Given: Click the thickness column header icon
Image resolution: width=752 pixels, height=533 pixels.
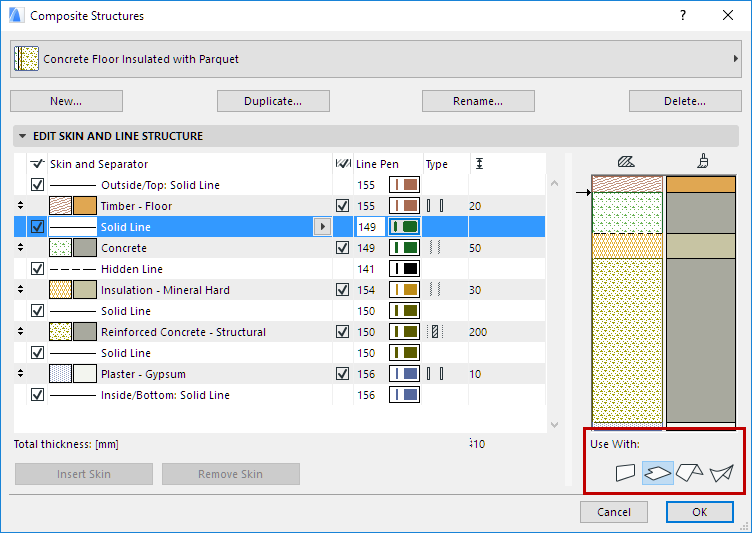Looking at the screenshot, I should 479,164.
